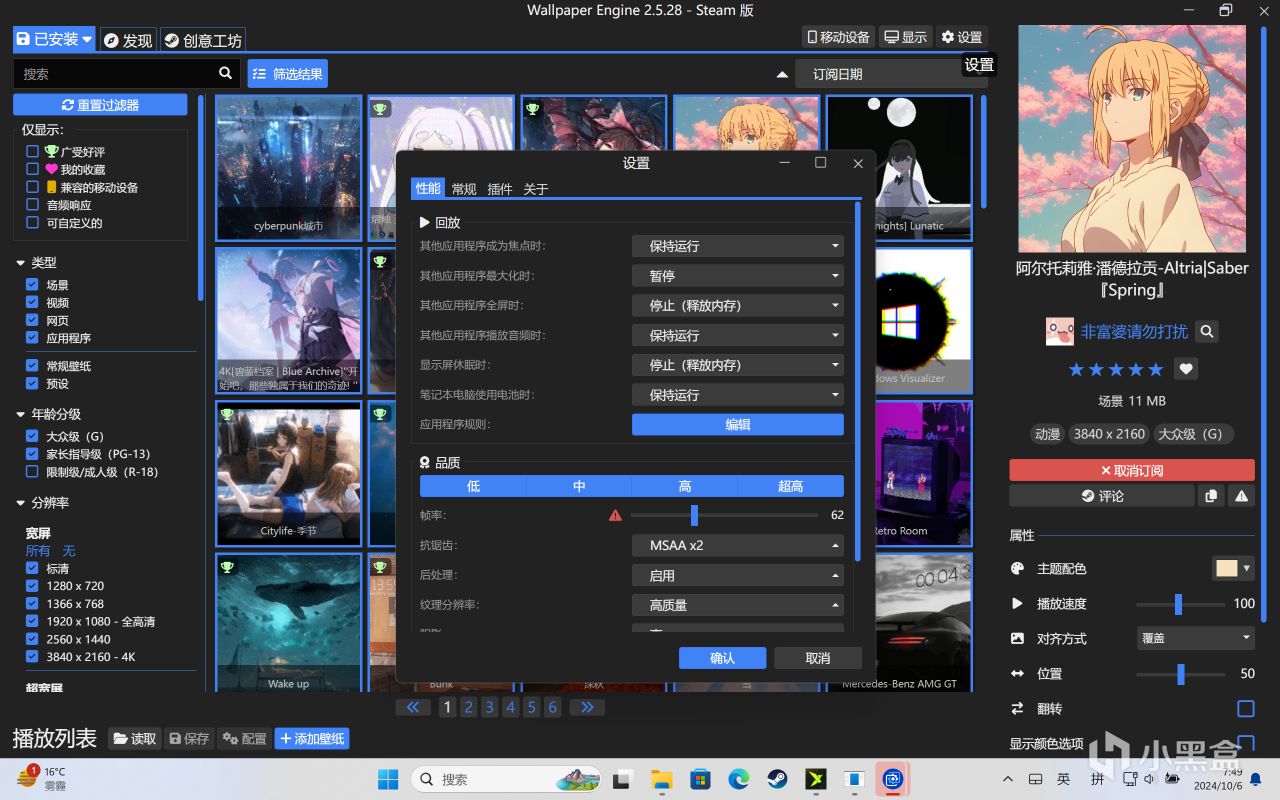Open 其他应用程序最大化时 dropdown showing 暂停
The width and height of the screenshot is (1280, 800).
pyautogui.click(x=738, y=276)
